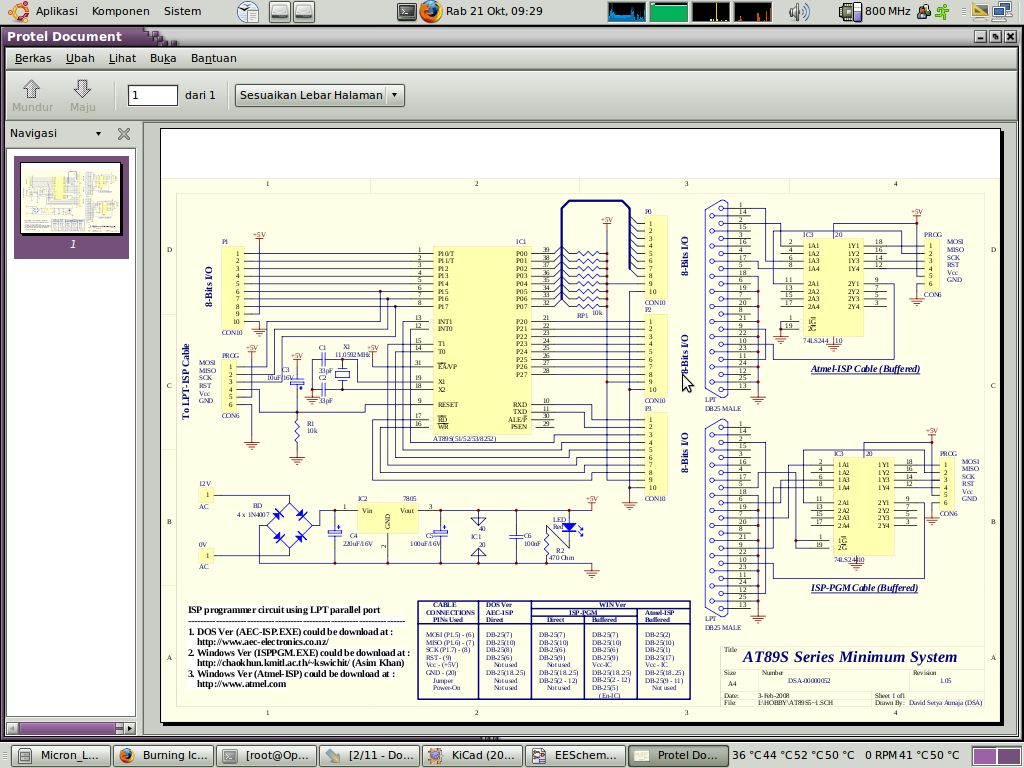Launch the terminal from top panel
The width and height of the screenshot is (1024, 768).
(x=406, y=11)
